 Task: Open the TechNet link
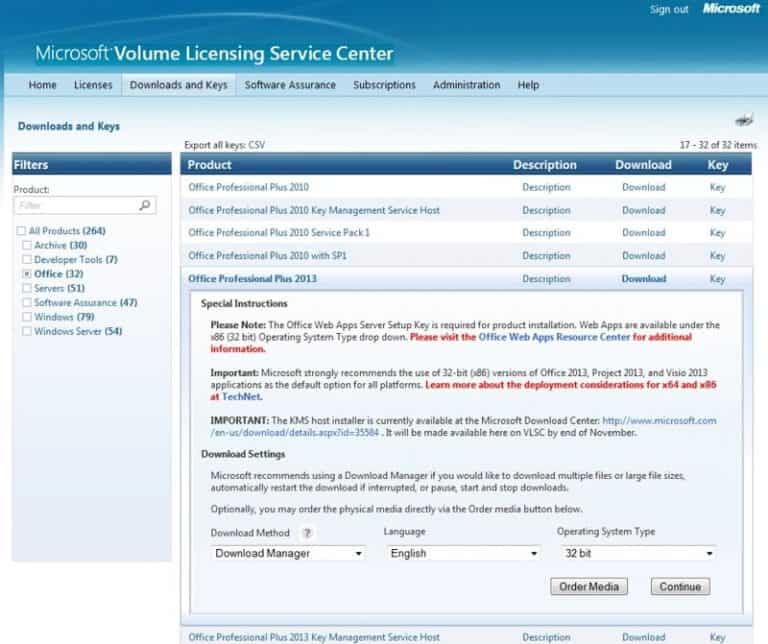(241, 397)
